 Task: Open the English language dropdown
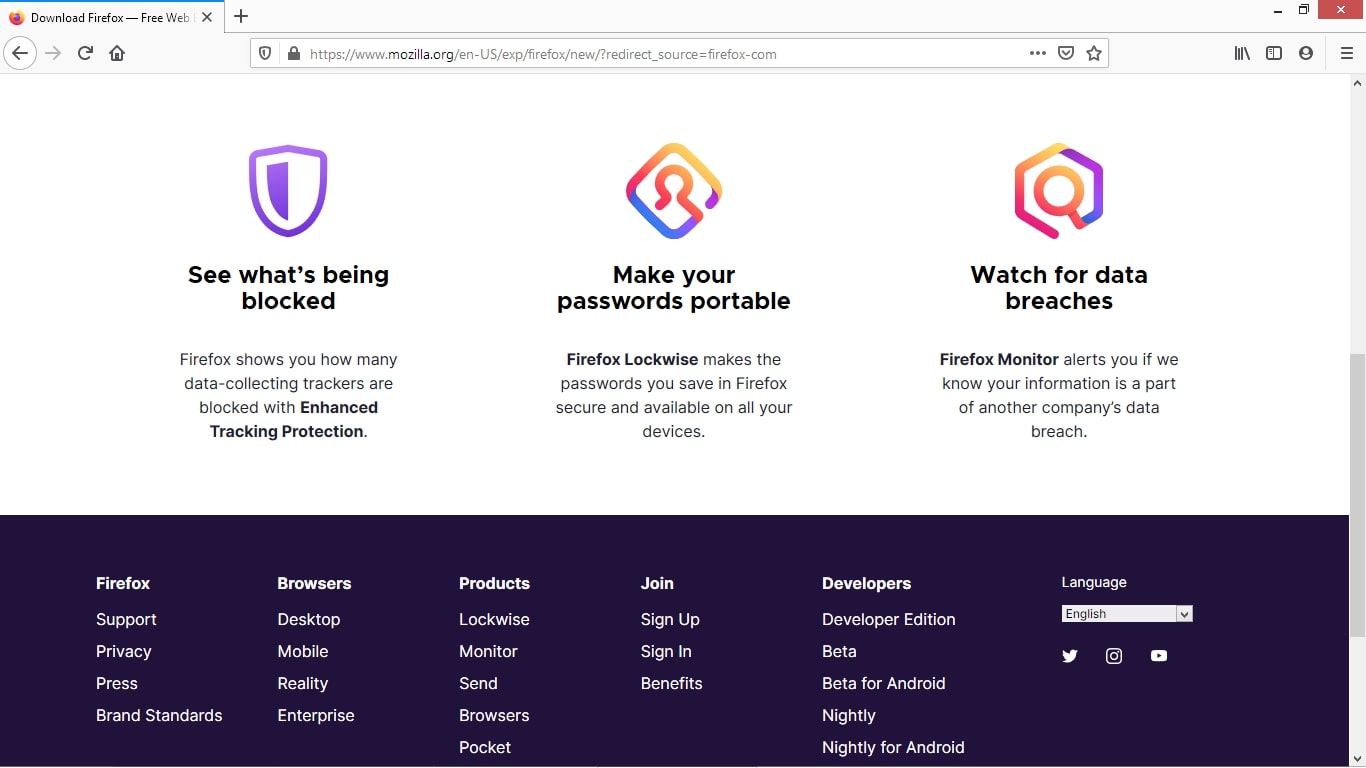[1127, 613]
